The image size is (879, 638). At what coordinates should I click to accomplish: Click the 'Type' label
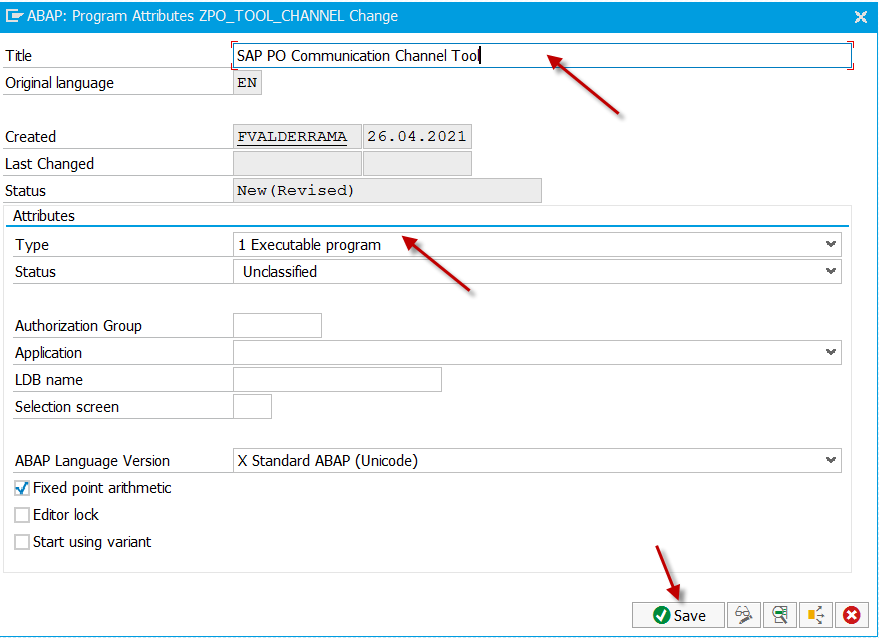click(32, 245)
